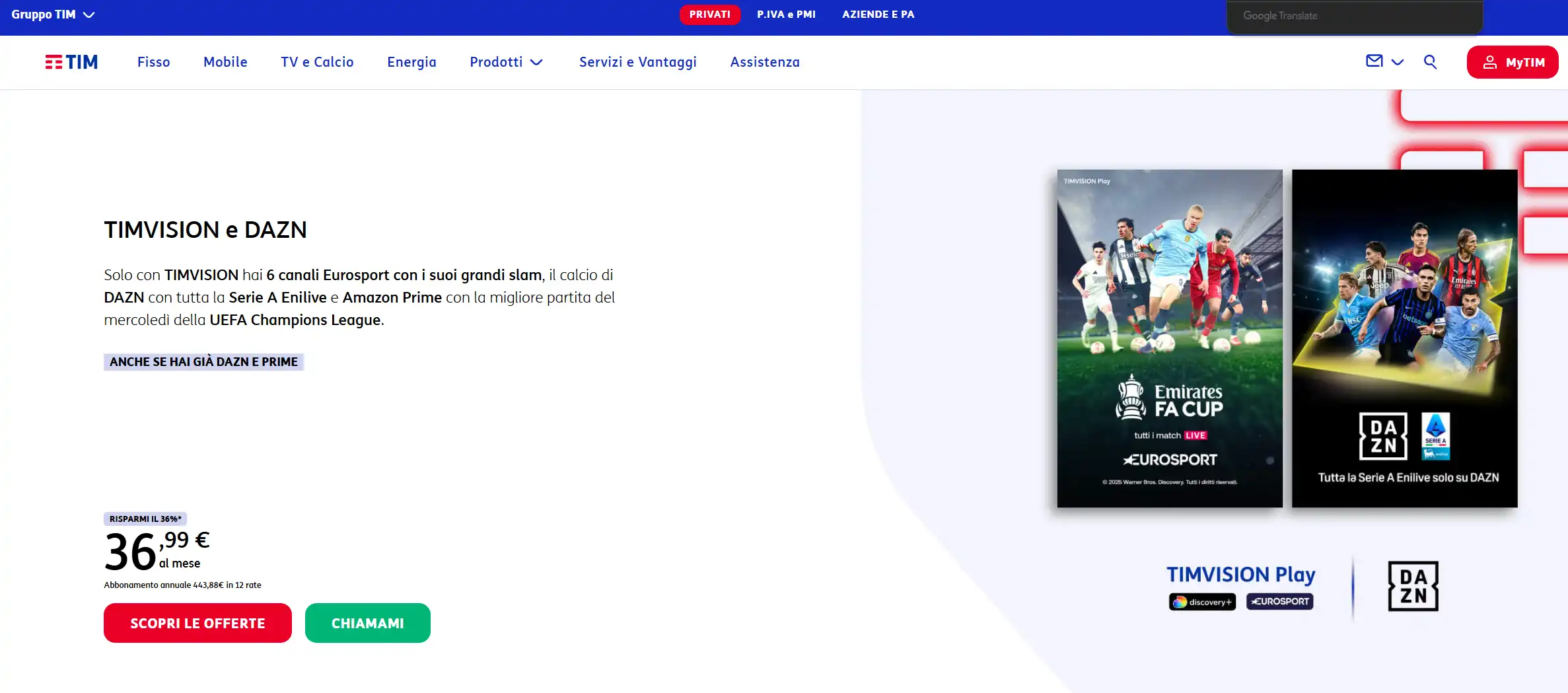Open the DAZN Serie A Enilive poster

pyautogui.click(x=1405, y=338)
